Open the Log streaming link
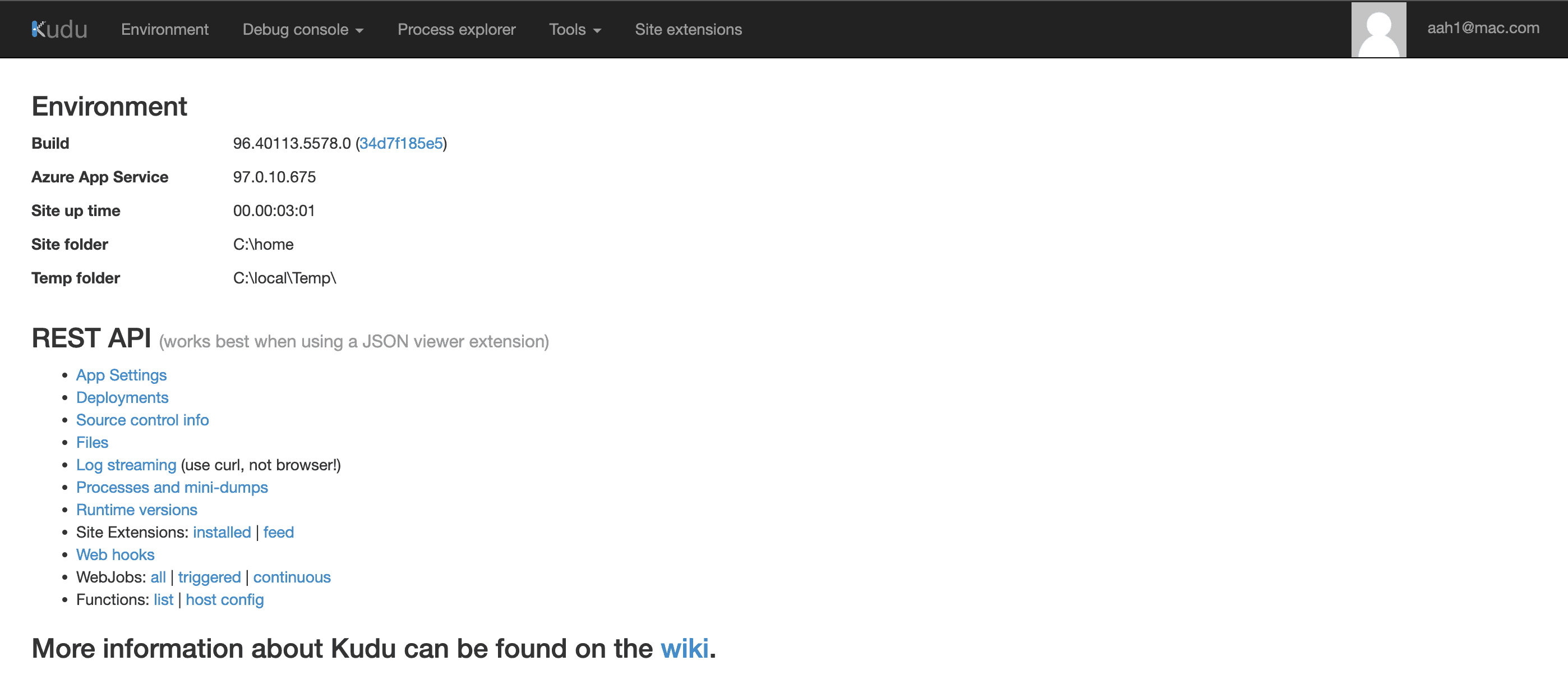The height and width of the screenshot is (697, 1568). click(126, 465)
